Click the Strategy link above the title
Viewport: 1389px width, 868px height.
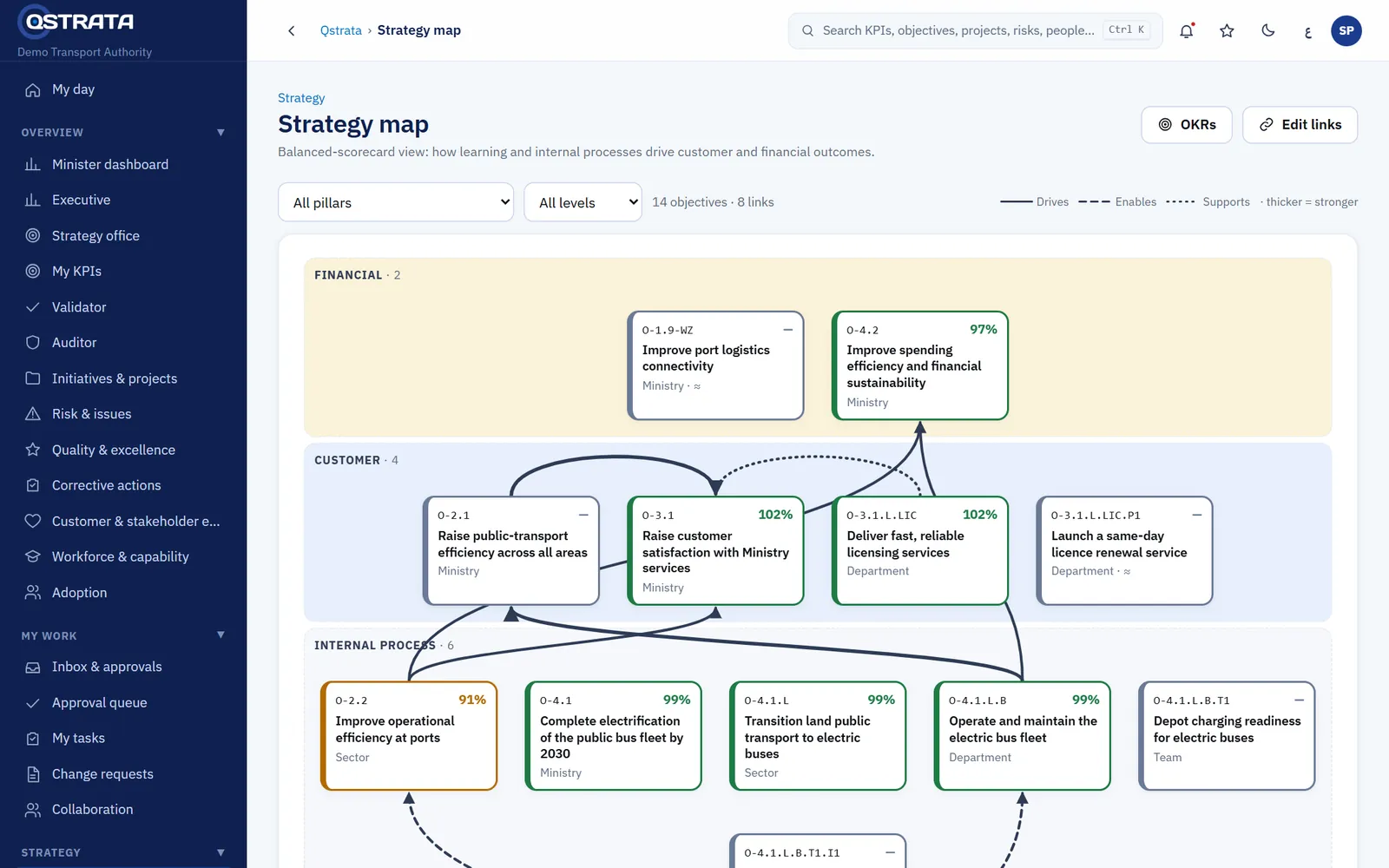click(x=301, y=98)
